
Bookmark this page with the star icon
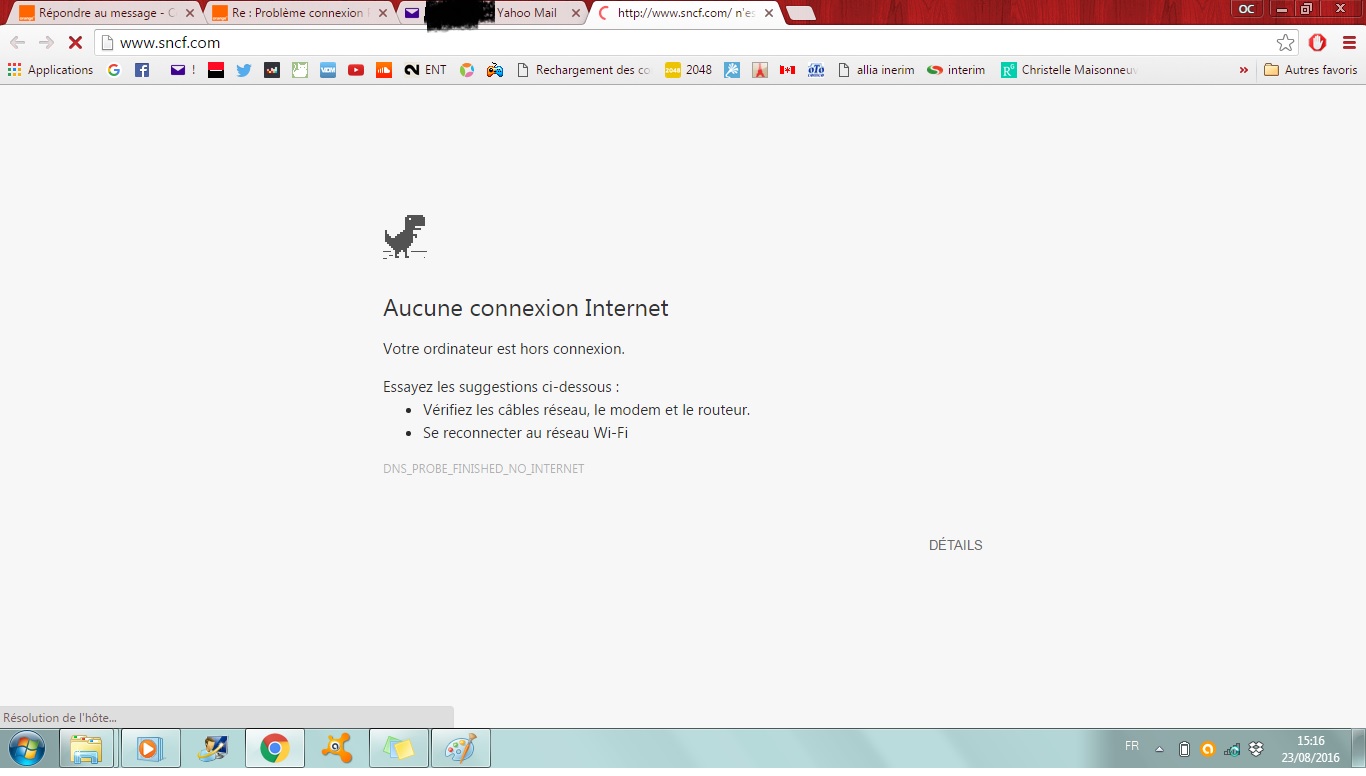(1285, 42)
